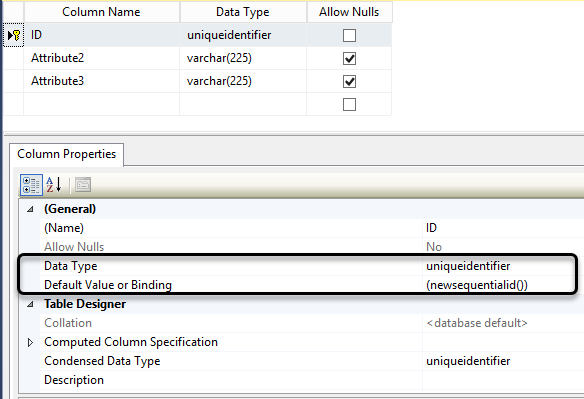The image size is (584, 399).
Task: Open varchar(225) data type for Attribute2
Action: coord(243,58)
